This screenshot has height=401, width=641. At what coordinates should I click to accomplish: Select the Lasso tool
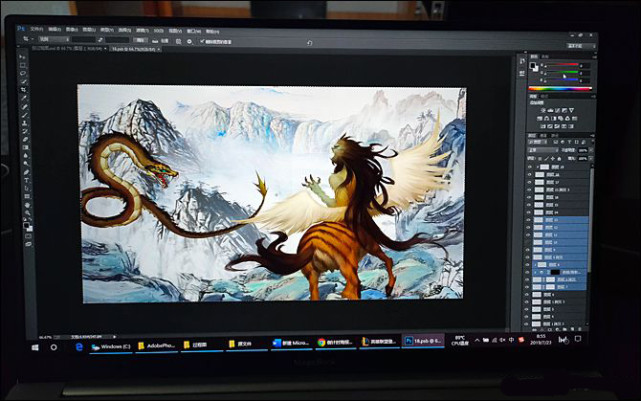23,73
